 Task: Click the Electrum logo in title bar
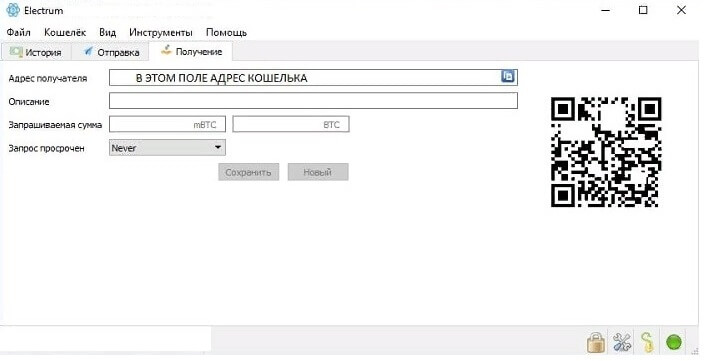[x=13, y=10]
